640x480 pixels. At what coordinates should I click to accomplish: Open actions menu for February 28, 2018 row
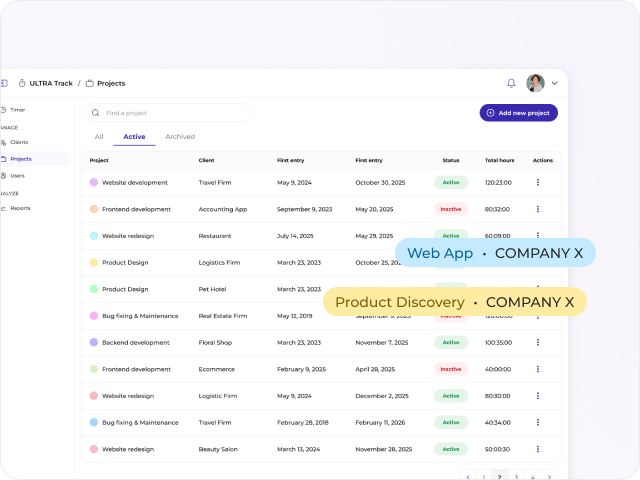point(538,422)
